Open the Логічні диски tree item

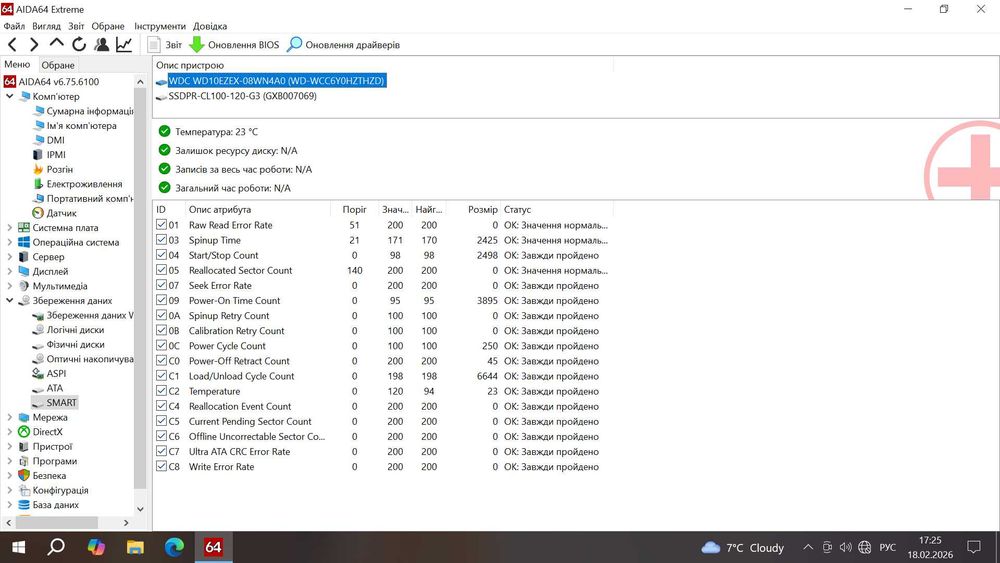75,330
